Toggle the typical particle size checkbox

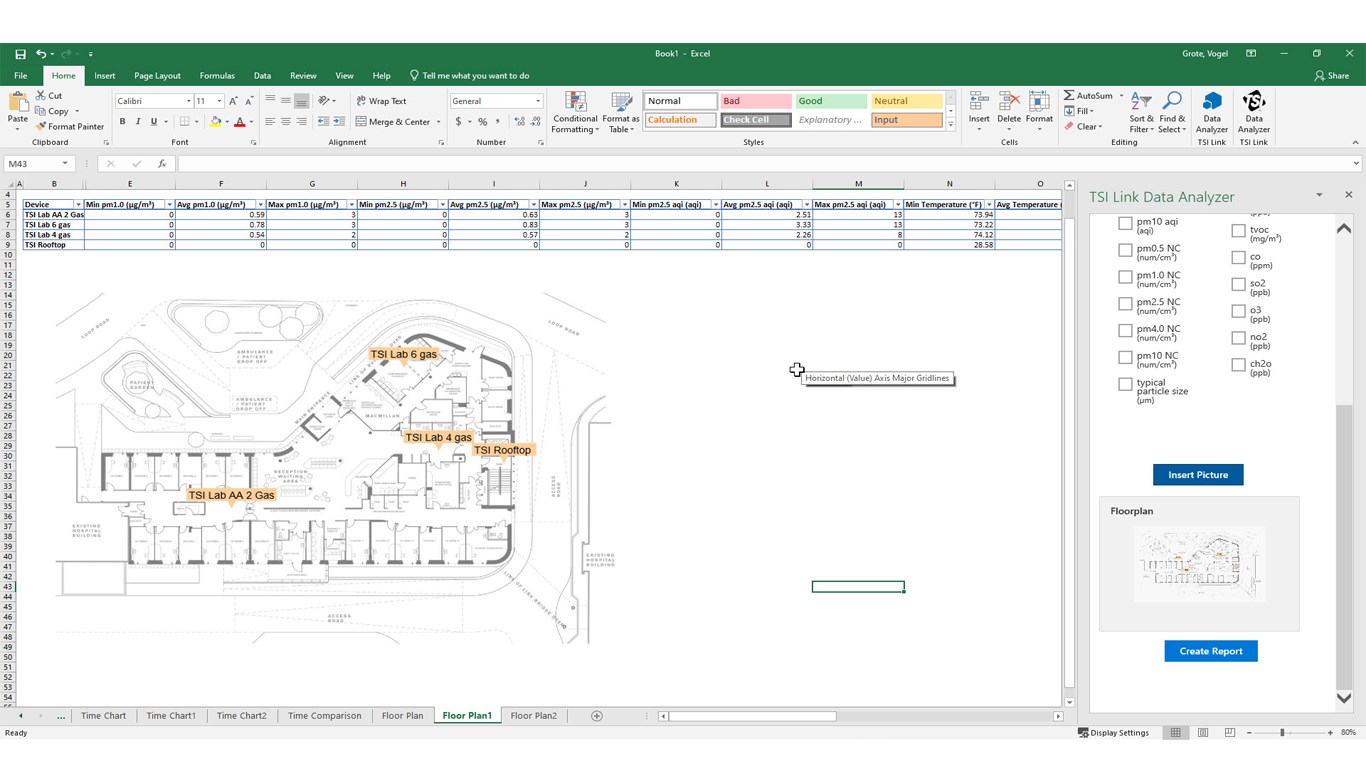coord(1125,384)
